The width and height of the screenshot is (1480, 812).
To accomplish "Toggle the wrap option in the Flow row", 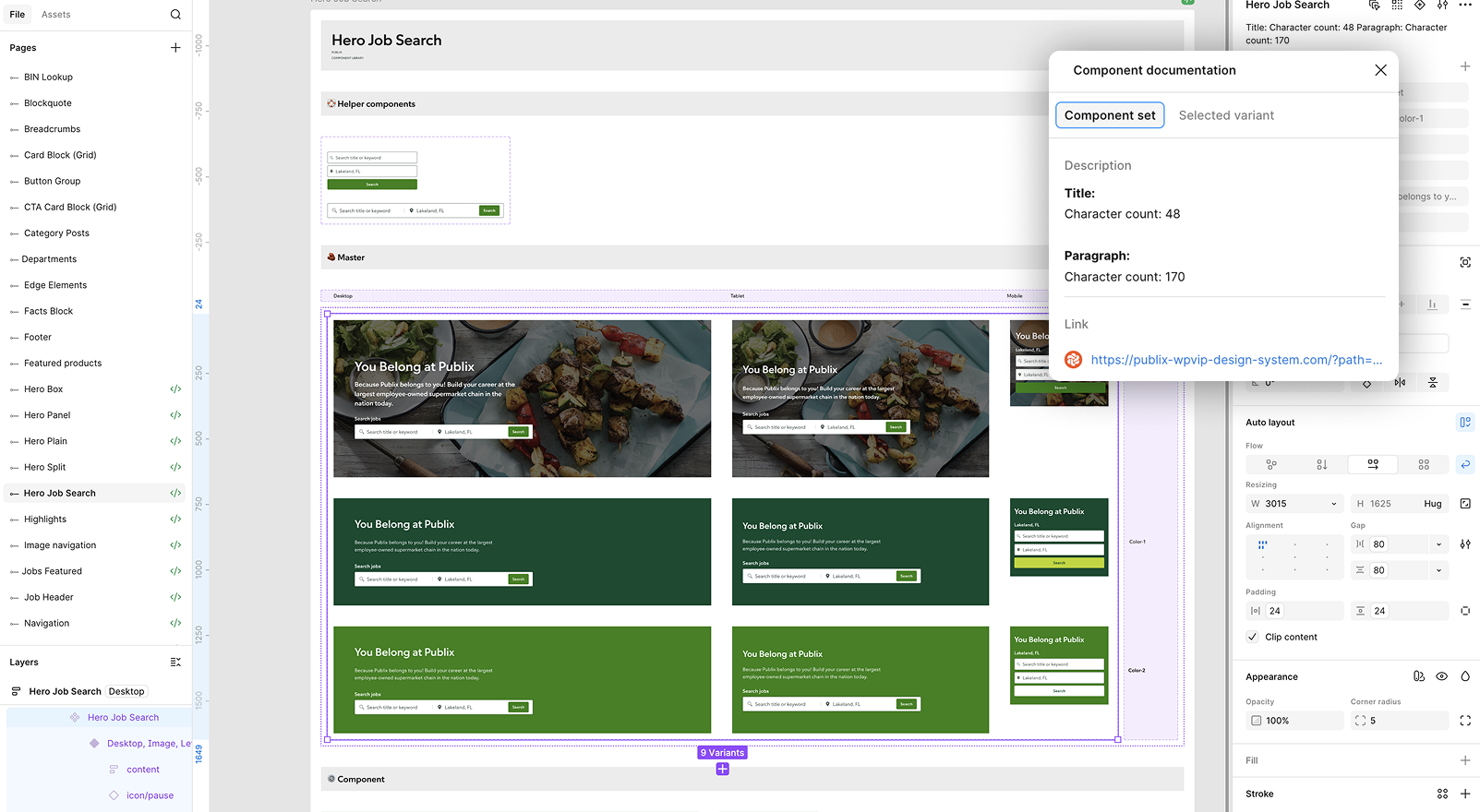I will tap(1465, 465).
